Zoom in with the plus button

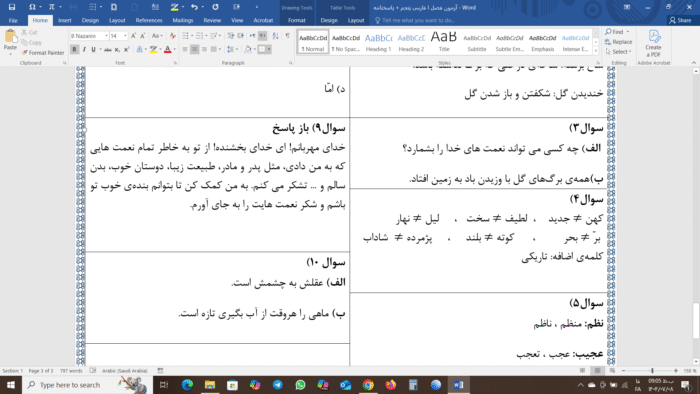(x=676, y=371)
